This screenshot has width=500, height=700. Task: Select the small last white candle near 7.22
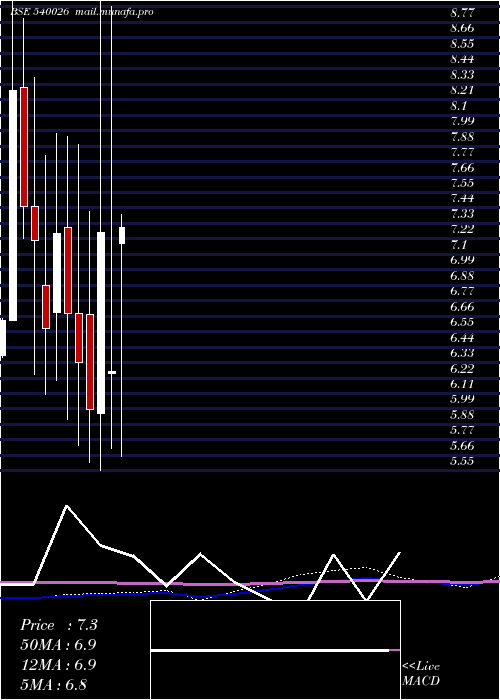coord(122,235)
